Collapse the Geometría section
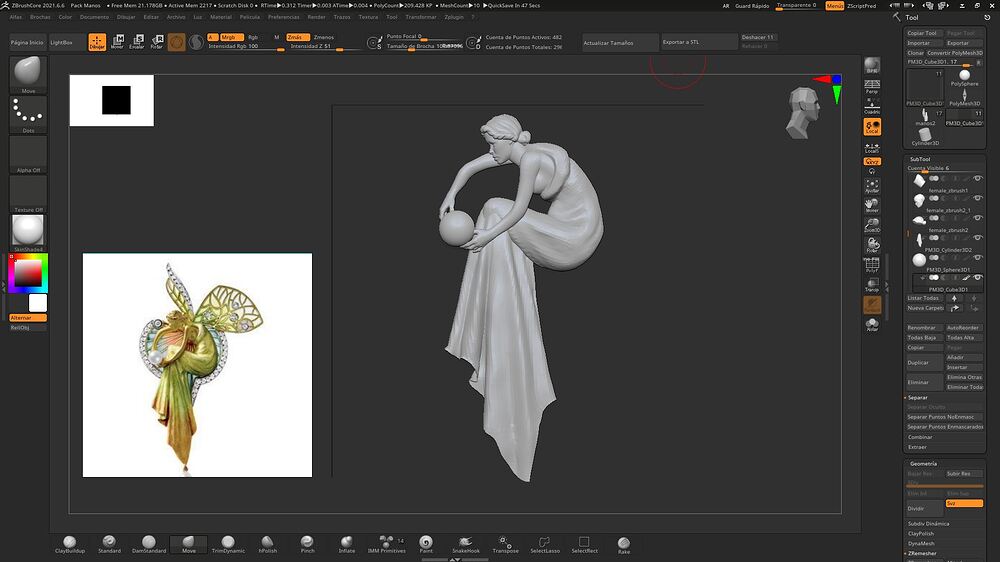Screen dimensions: 1000x562 point(923,464)
